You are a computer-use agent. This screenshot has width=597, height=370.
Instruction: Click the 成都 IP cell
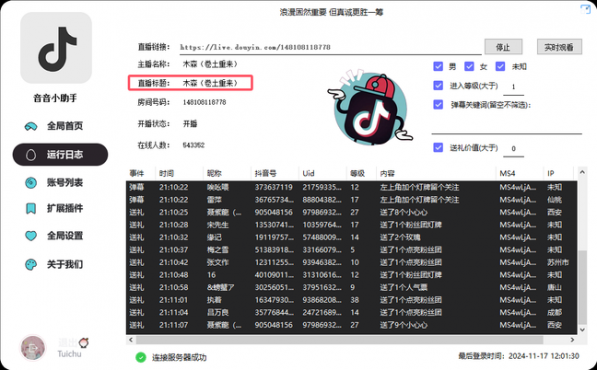coord(554,313)
